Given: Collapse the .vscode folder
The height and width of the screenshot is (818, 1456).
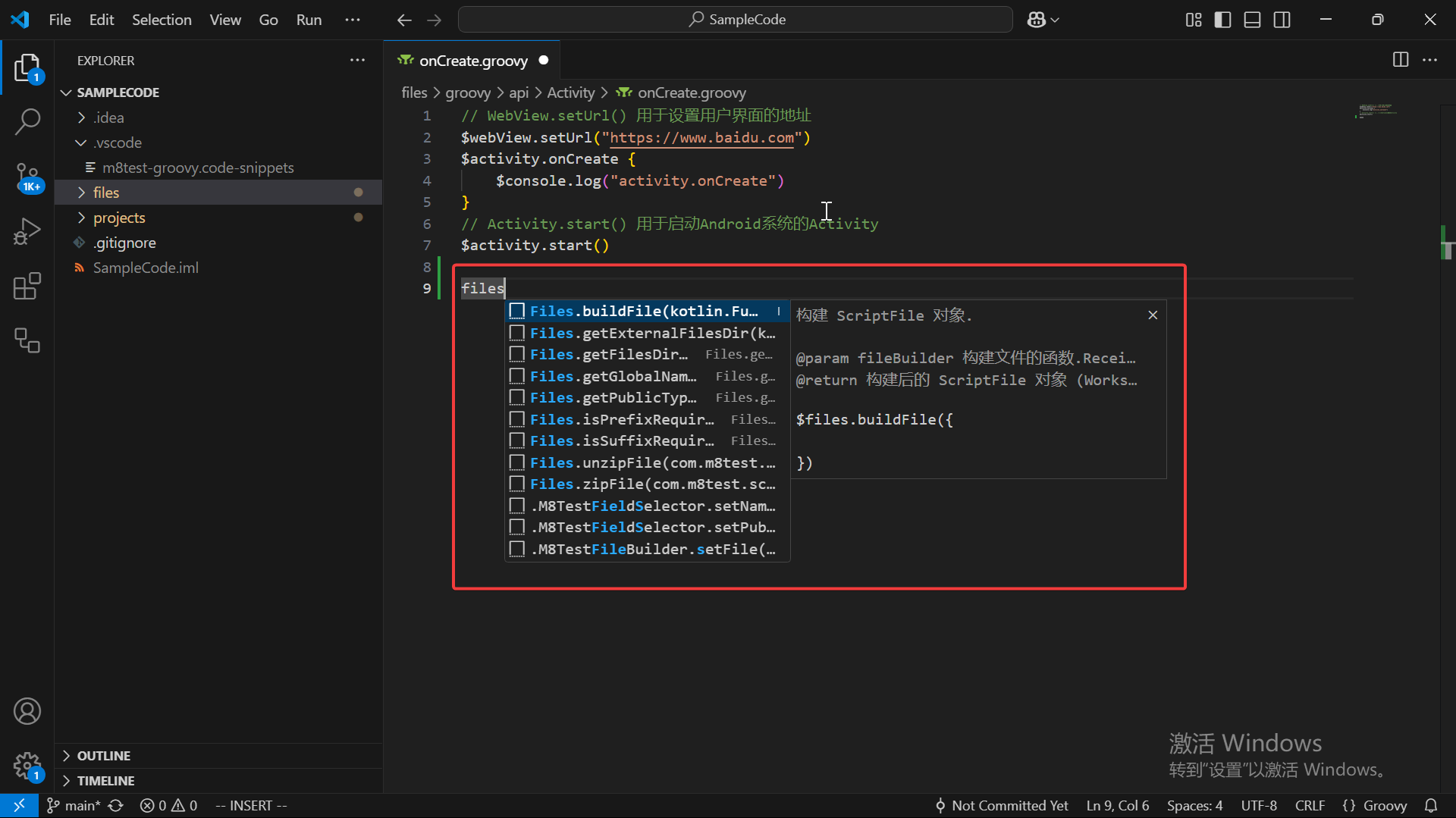Looking at the screenshot, I should point(117,143).
